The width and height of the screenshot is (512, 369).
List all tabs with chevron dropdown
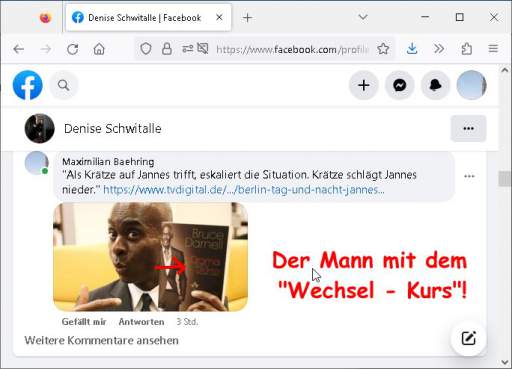[363, 17]
